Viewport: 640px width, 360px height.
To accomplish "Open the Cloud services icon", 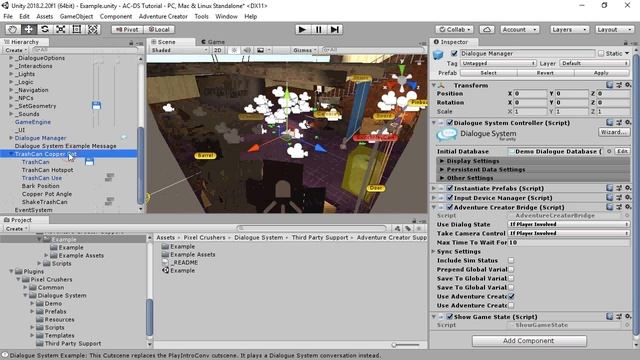I will 487,29.
